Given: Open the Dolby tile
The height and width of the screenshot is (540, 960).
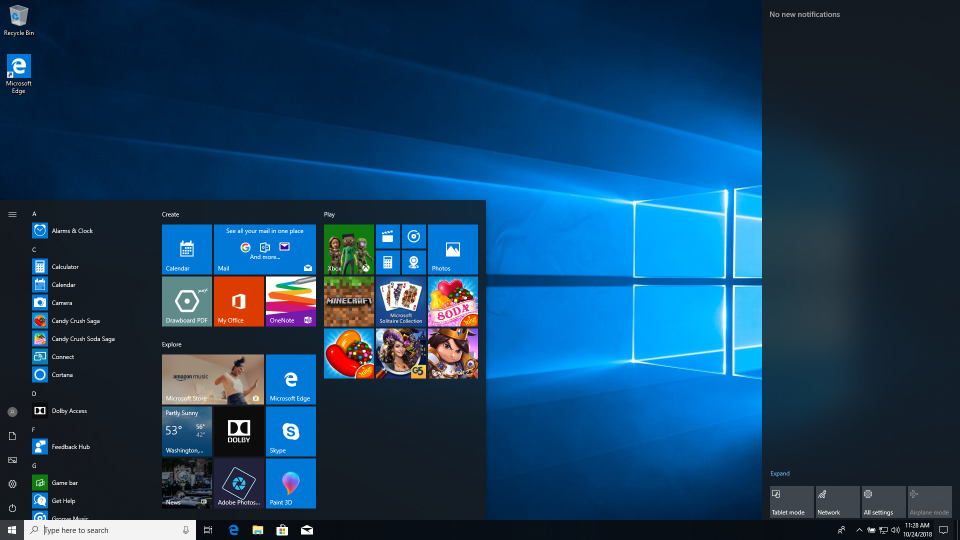Looking at the screenshot, I should click(239, 431).
